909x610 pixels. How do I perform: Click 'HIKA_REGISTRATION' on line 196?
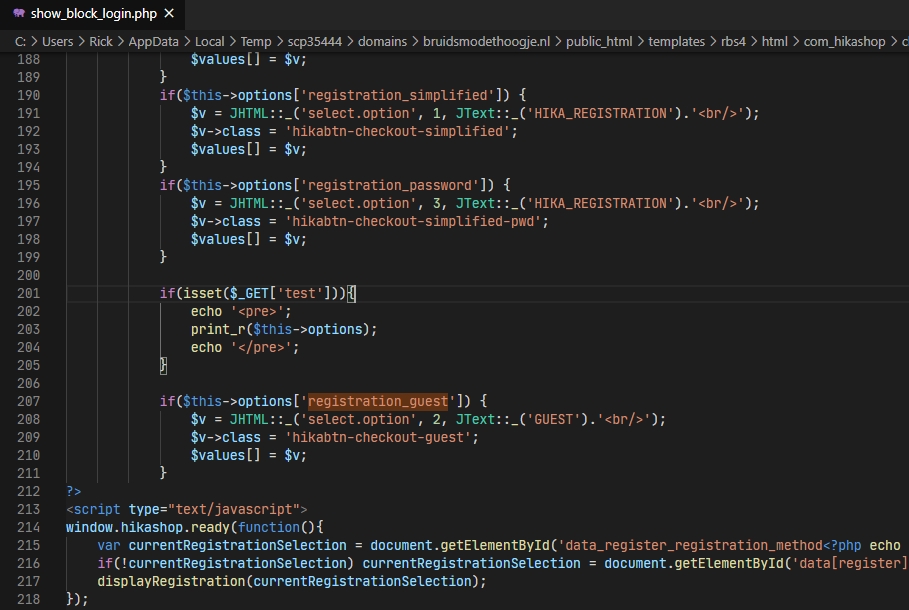tap(600, 204)
